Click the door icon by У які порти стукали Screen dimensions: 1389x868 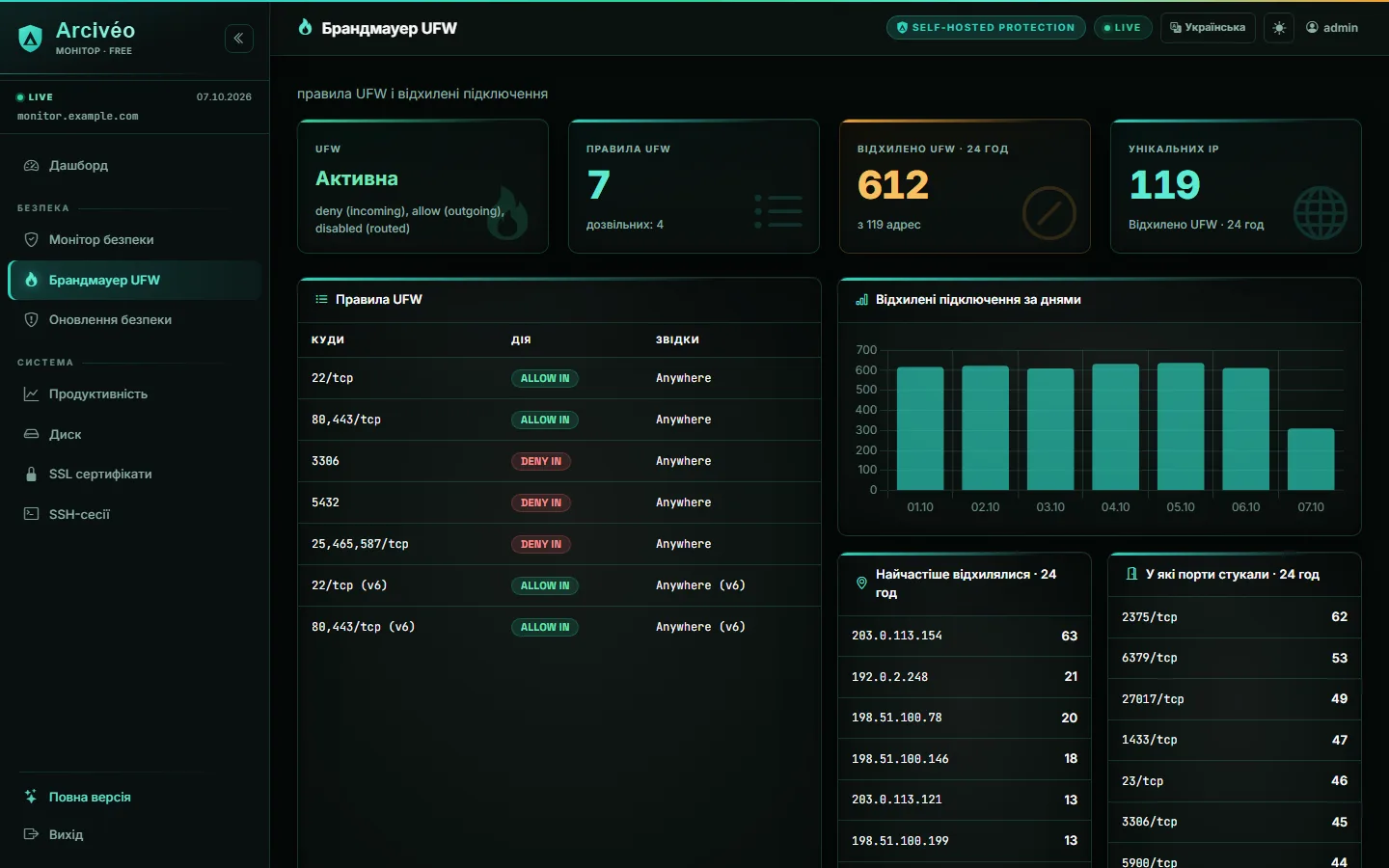point(1131,574)
